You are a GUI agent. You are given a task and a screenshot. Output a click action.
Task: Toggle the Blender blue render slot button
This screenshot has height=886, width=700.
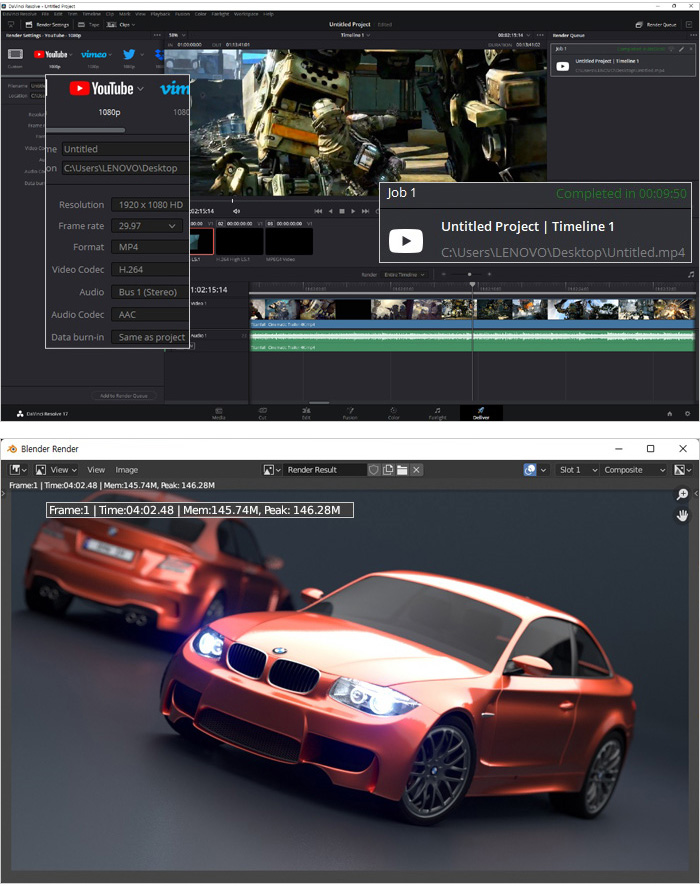click(x=530, y=470)
